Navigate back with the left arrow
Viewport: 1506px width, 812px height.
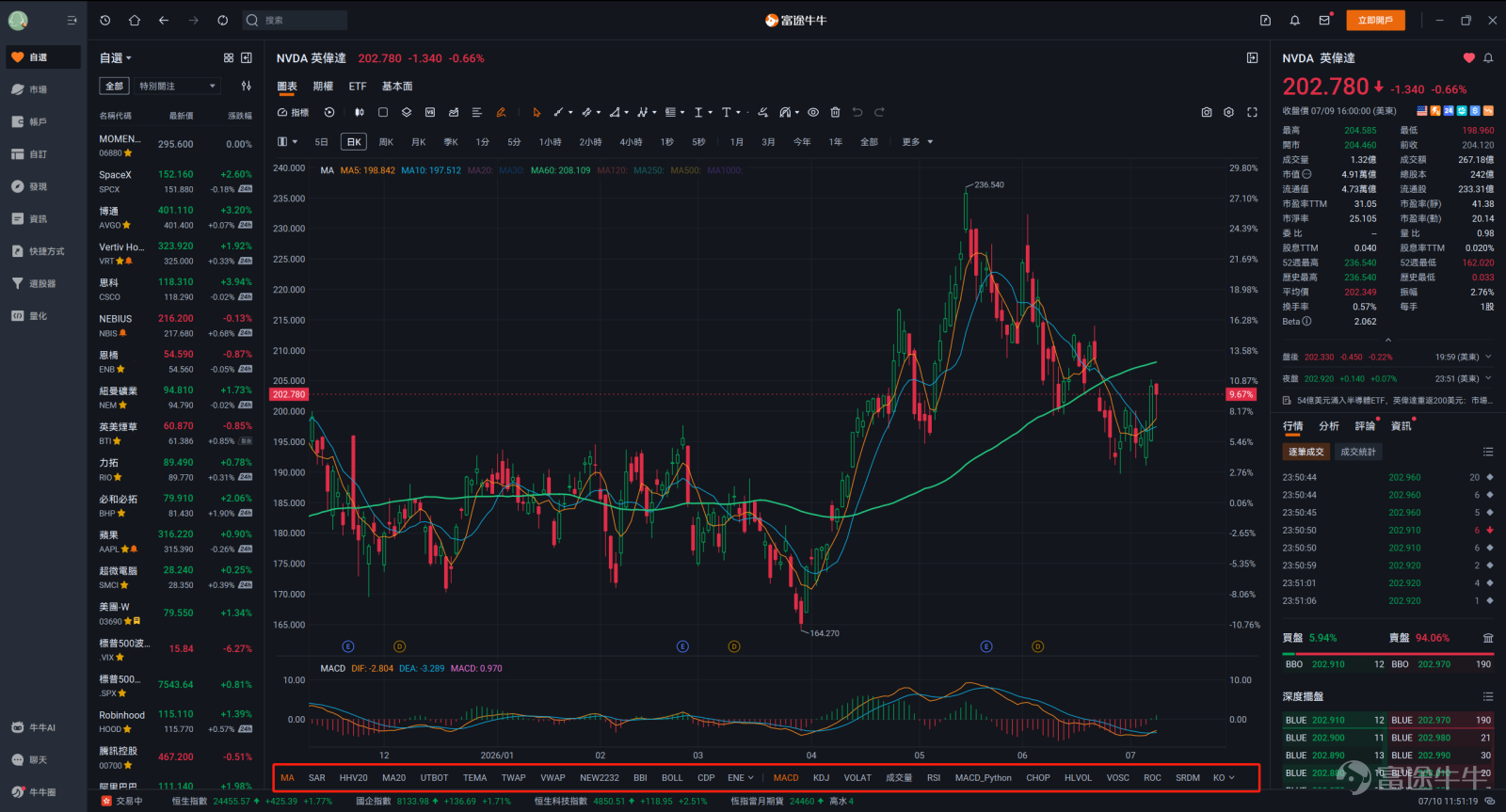pos(164,20)
